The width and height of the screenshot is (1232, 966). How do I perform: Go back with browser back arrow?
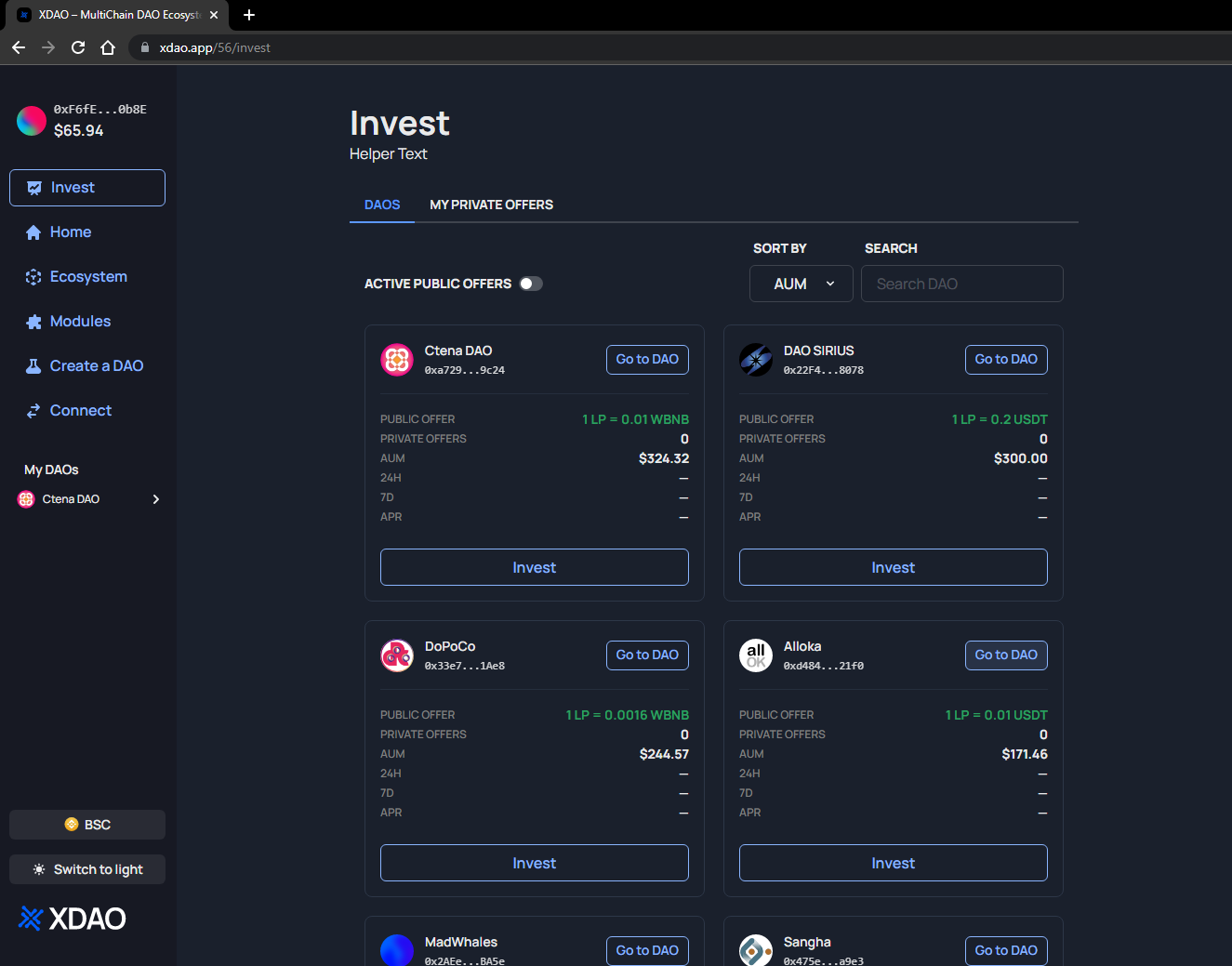[19, 47]
